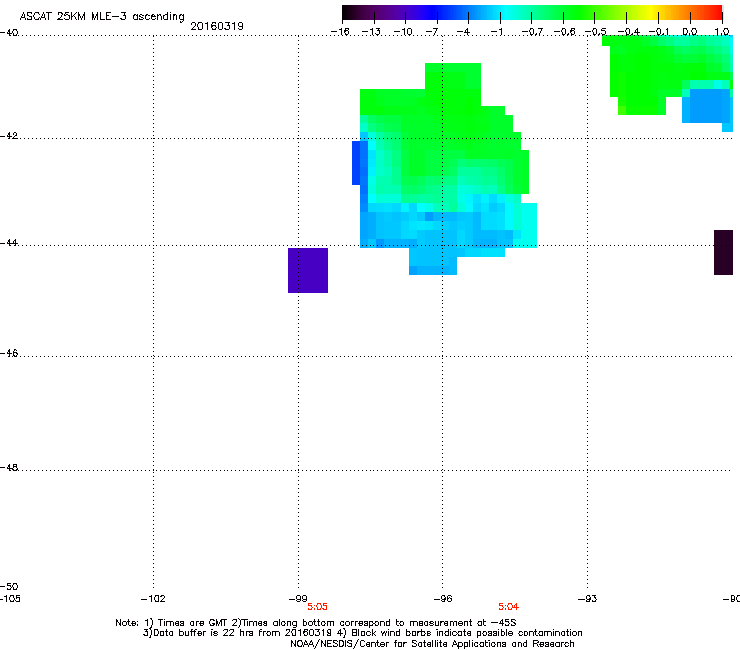Click the -44 latitude axis label
The width and height of the screenshot is (740, 650).
click(9, 243)
